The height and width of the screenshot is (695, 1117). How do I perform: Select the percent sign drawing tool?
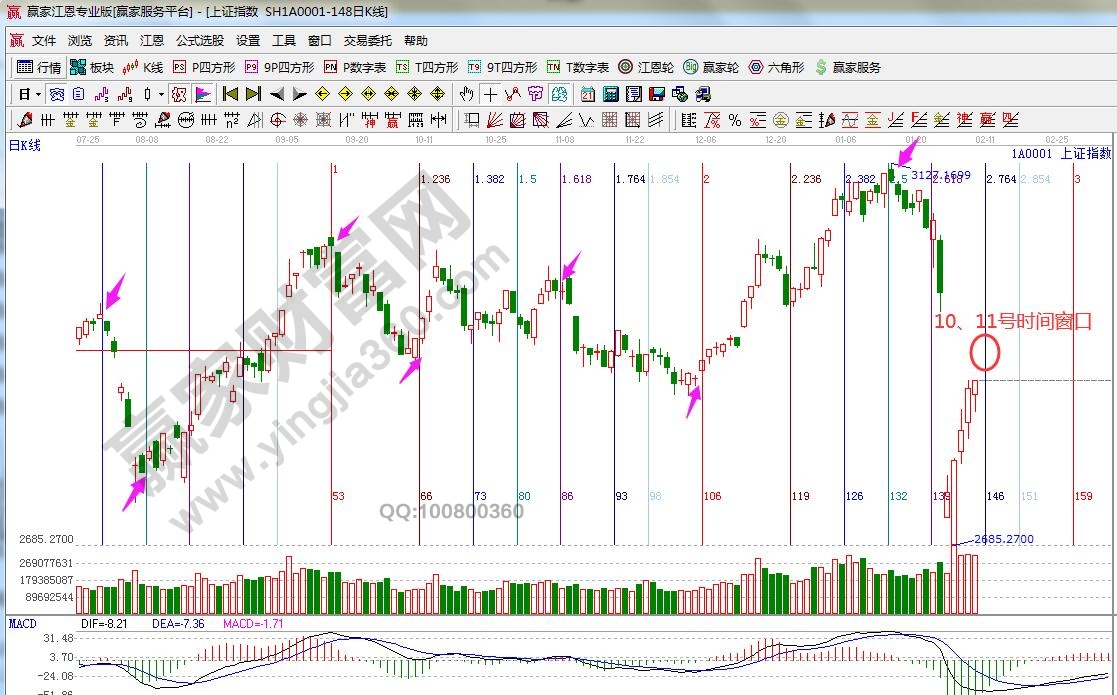[735, 120]
